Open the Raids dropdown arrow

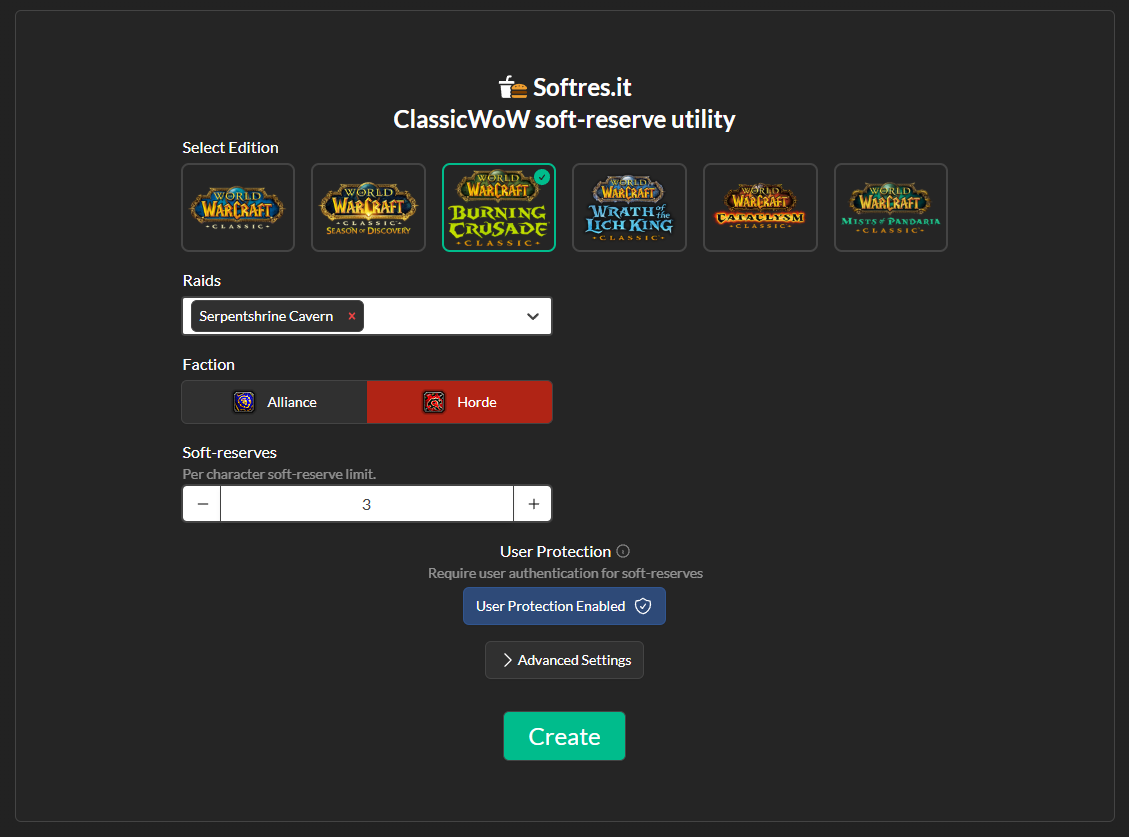[533, 316]
